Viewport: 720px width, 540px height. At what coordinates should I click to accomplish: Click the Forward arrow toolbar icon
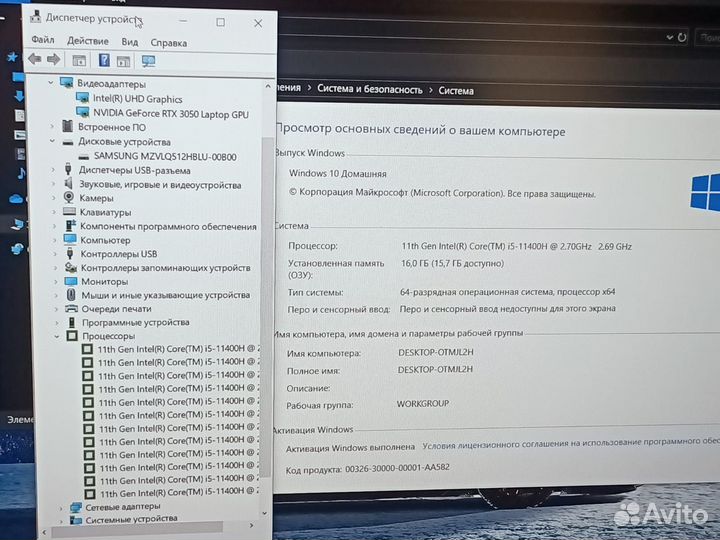click(54, 59)
